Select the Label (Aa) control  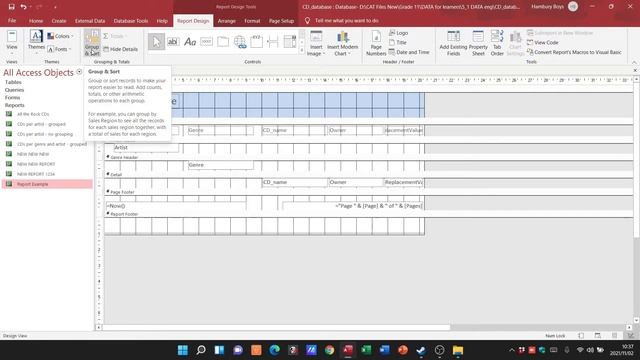click(x=190, y=42)
